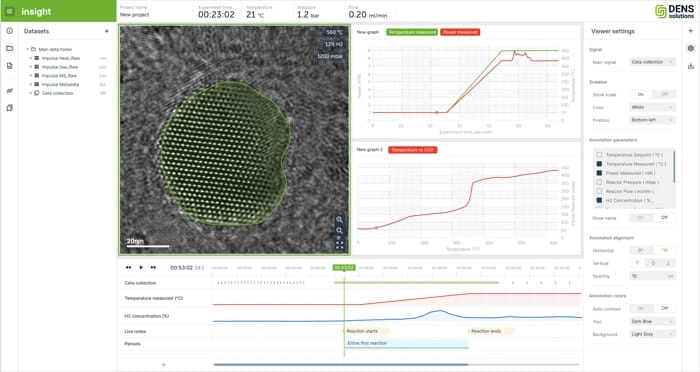
Task: Open the line chart sidebar icon
Action: pyautogui.click(x=9, y=91)
